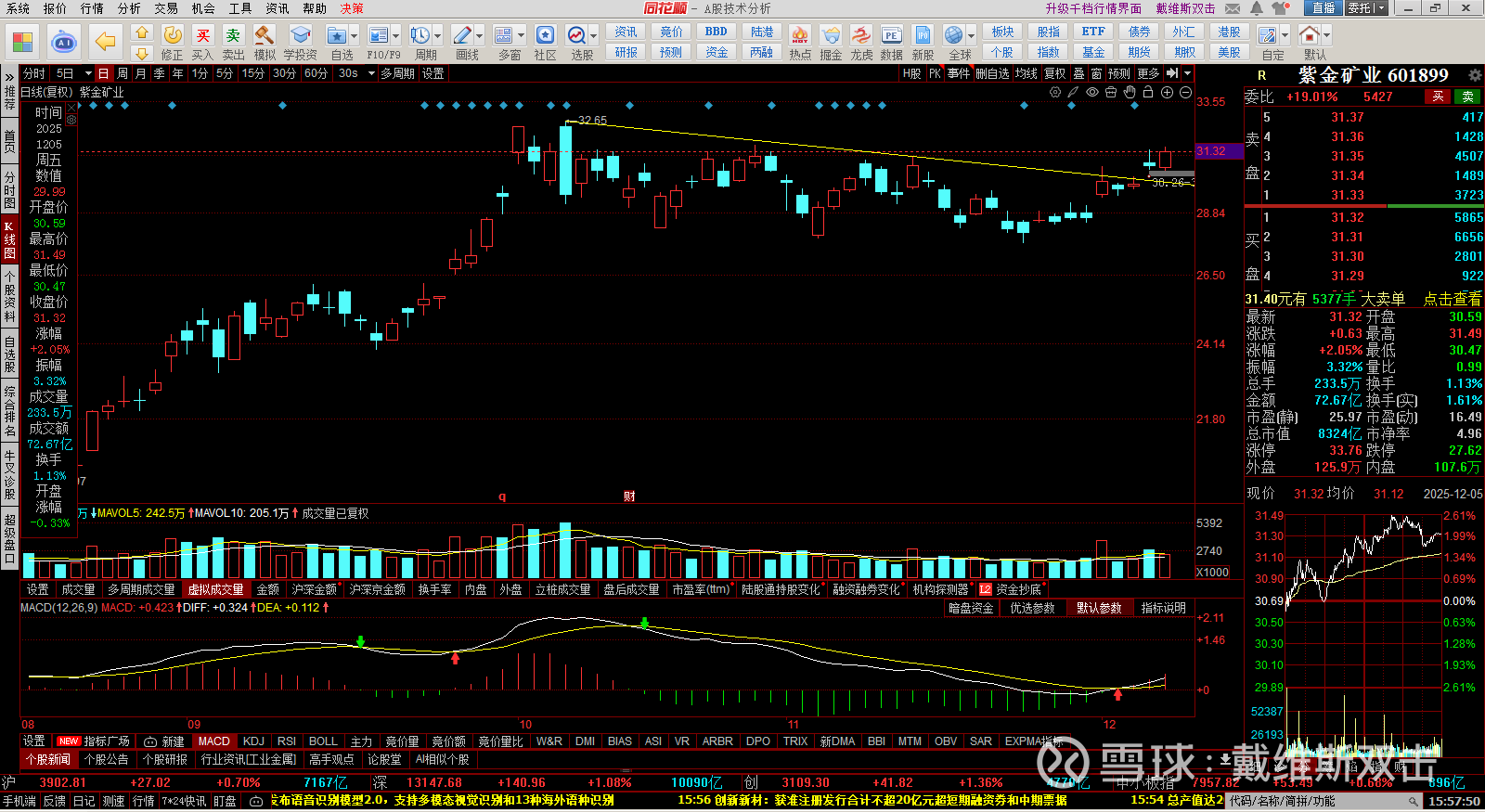The height and width of the screenshot is (812, 1485).
Task: Click the orange back arrow icon
Action: point(106,43)
